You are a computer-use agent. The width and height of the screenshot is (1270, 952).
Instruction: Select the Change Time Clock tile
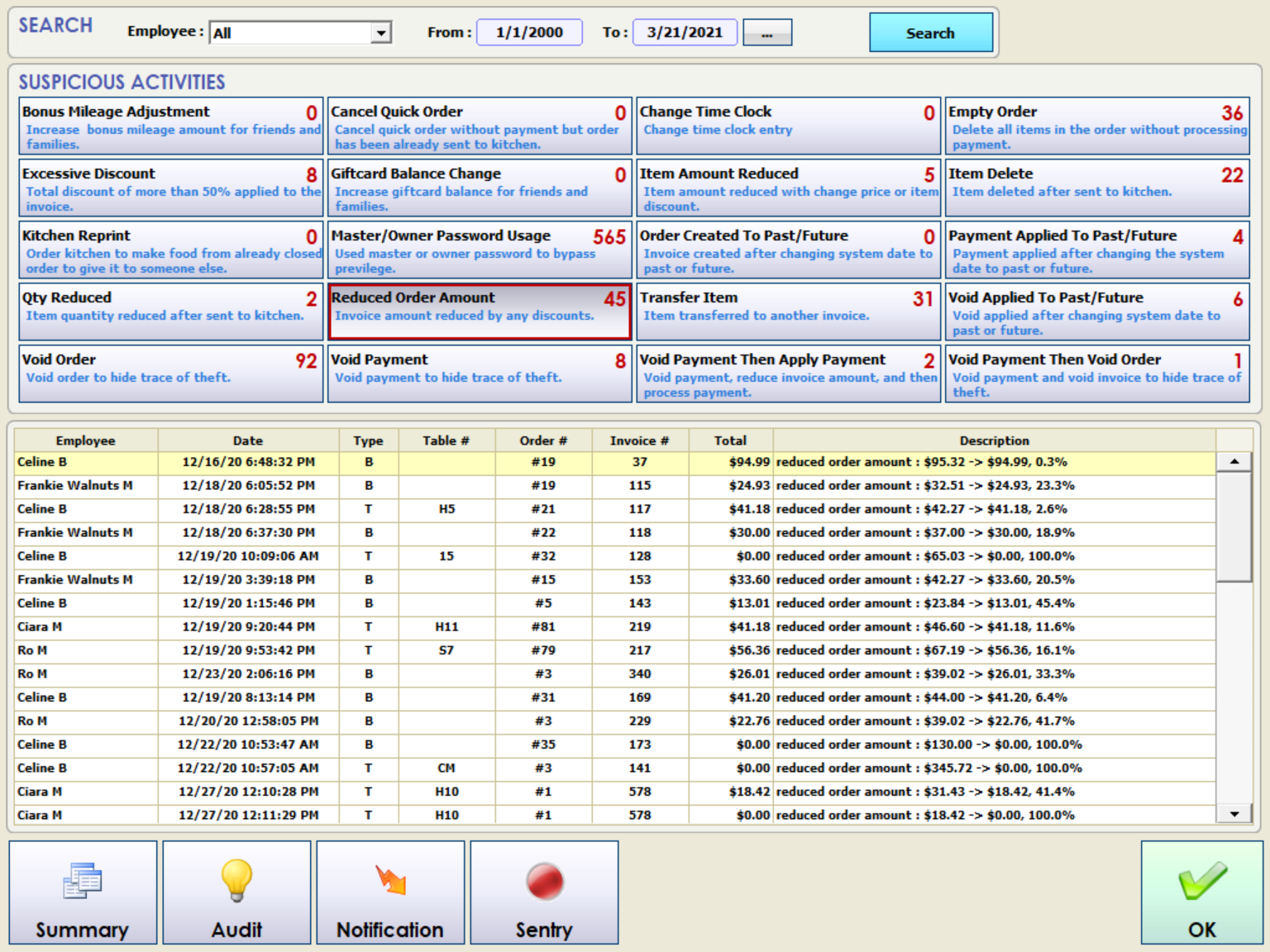point(788,126)
